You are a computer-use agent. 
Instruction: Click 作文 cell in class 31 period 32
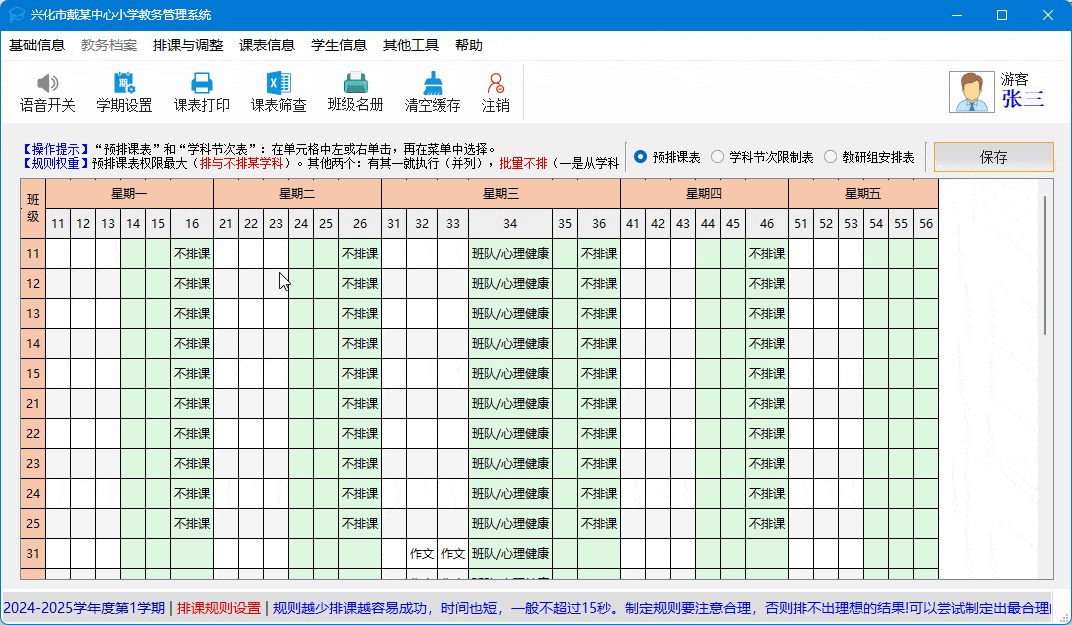422,554
